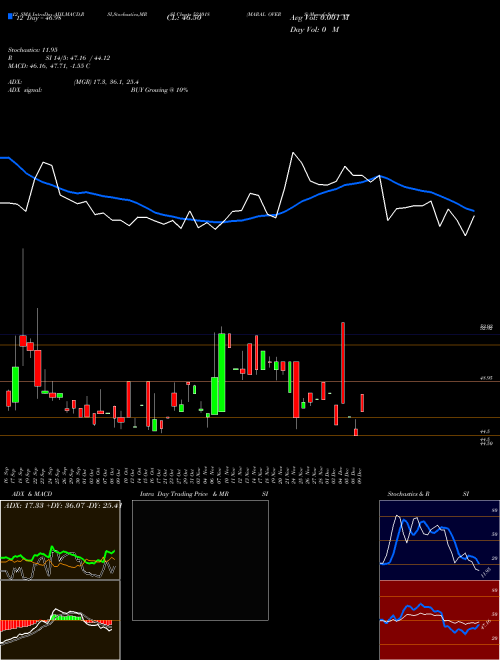Select the rotated 47.16 value in RSI chart

[486, 625]
